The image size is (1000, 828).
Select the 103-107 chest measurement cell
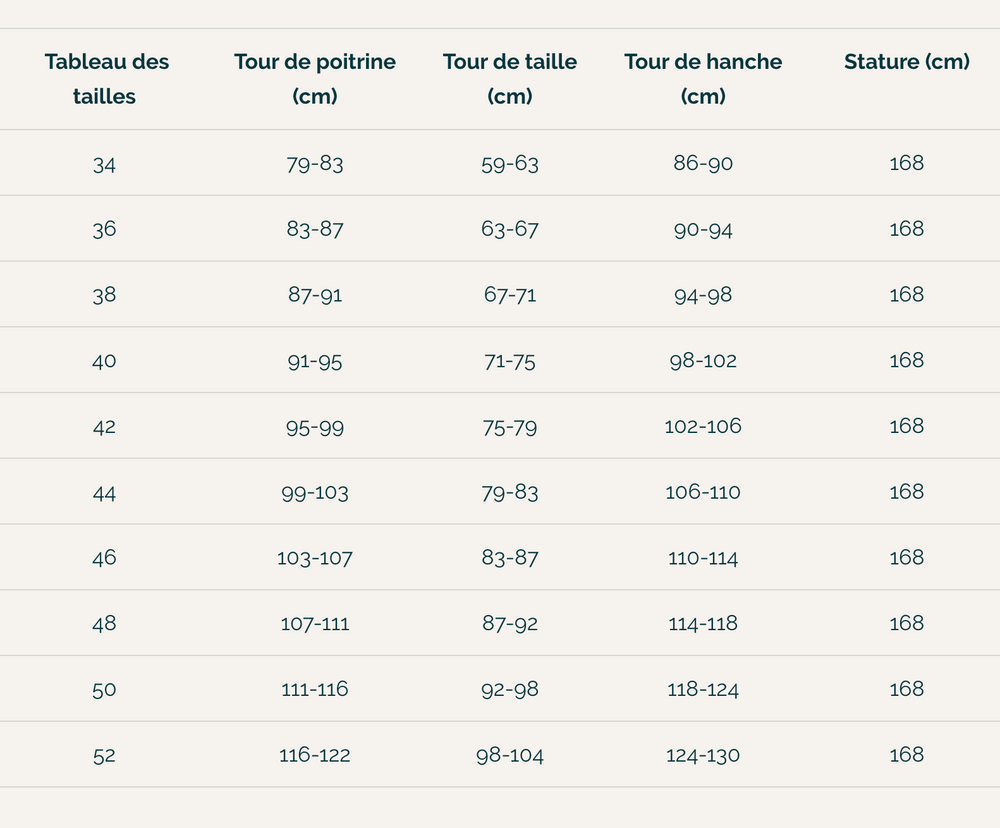[314, 558]
